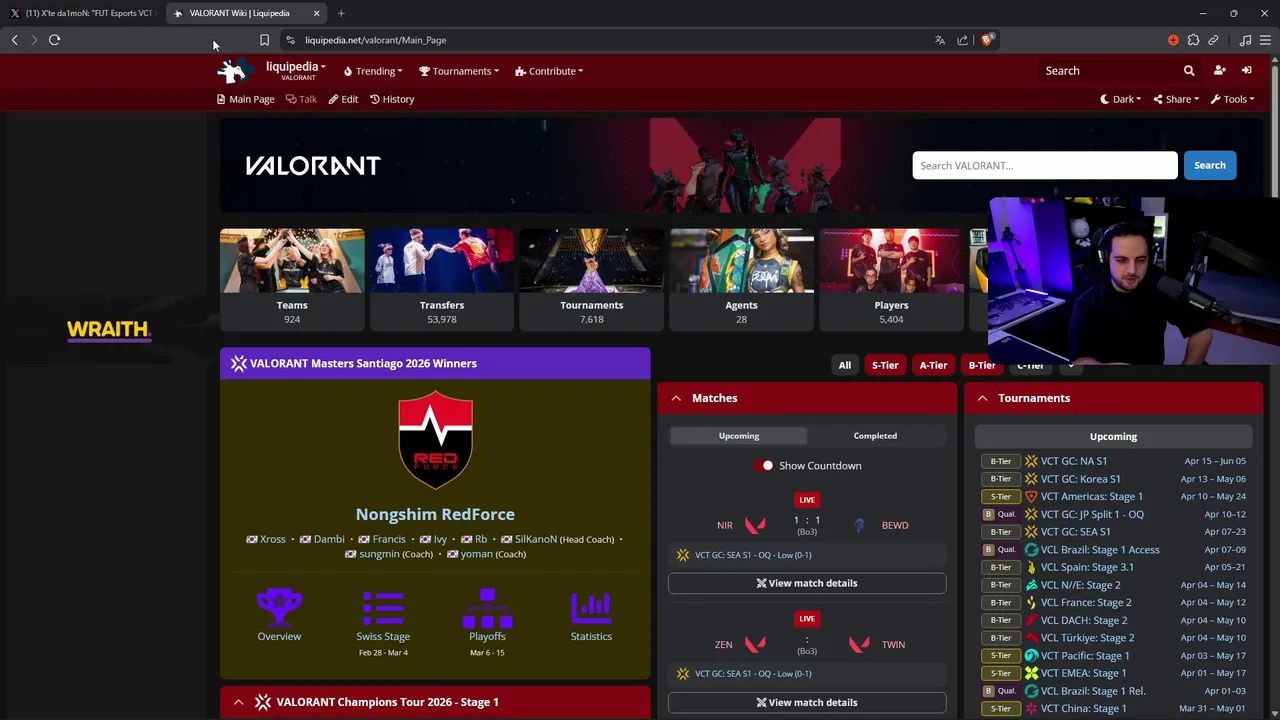This screenshot has height=720, width=1280.
Task: Collapse the Tournaments panel
Action: point(982,398)
